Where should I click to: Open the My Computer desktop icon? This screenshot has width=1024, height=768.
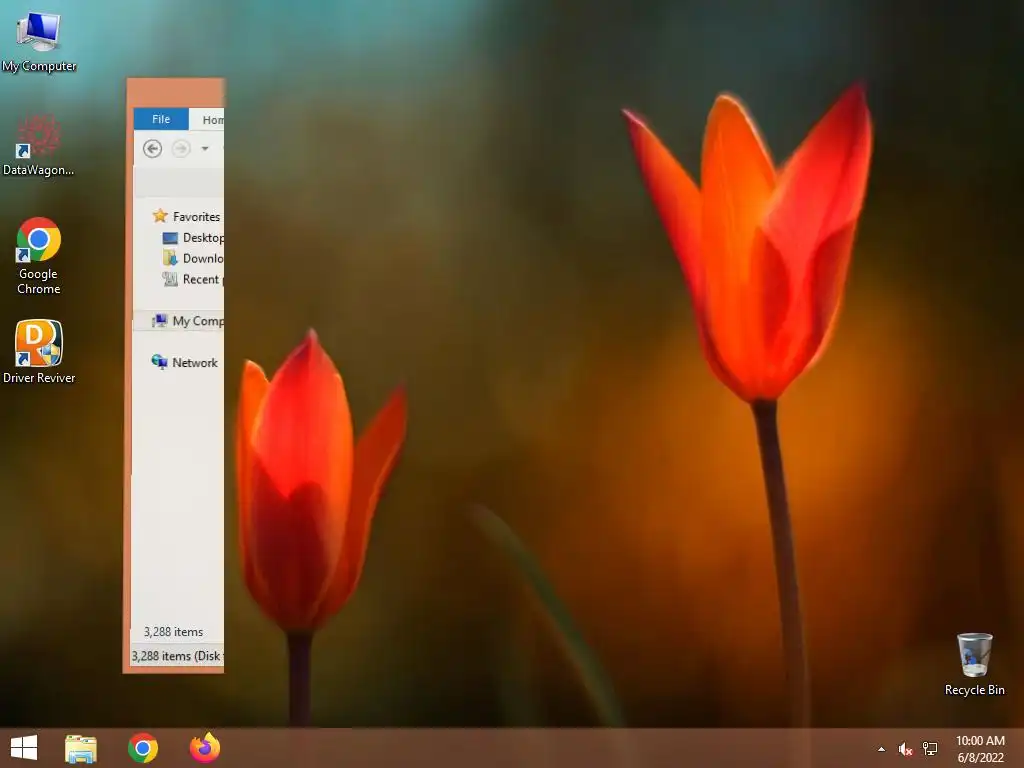(x=39, y=41)
